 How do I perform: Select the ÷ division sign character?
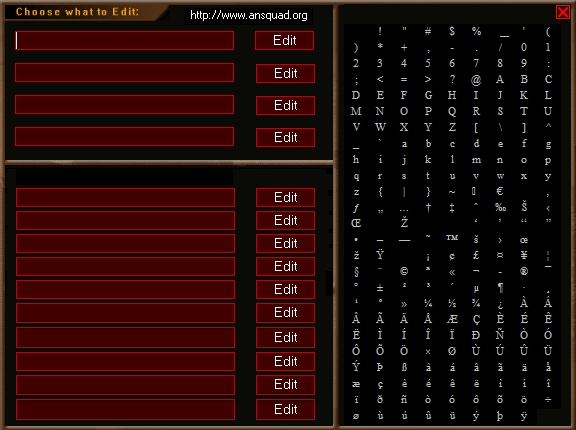(x=548, y=400)
